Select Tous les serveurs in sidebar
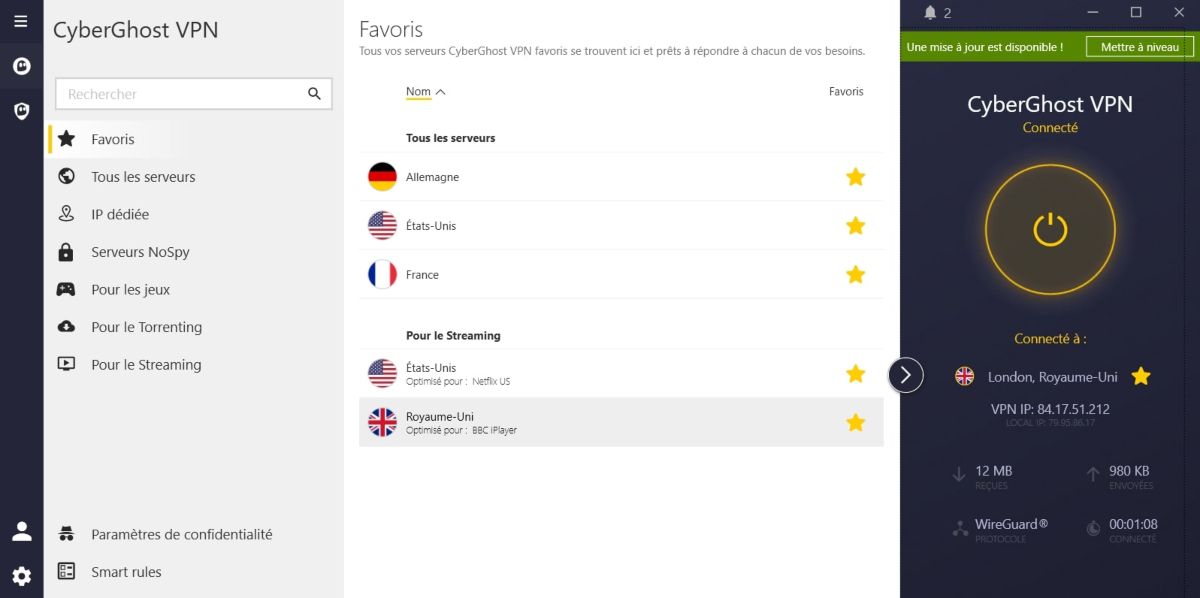The width and height of the screenshot is (1200, 598). (143, 177)
